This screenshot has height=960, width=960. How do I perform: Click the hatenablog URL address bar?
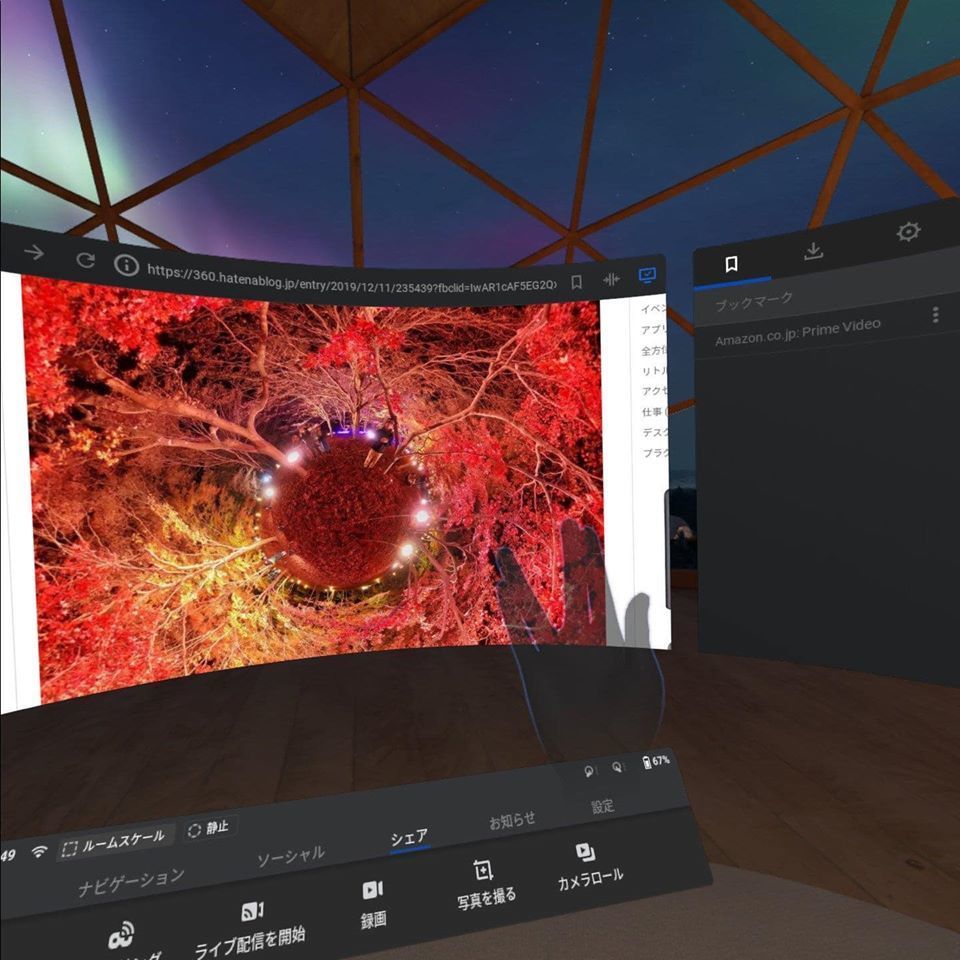[x=351, y=279]
